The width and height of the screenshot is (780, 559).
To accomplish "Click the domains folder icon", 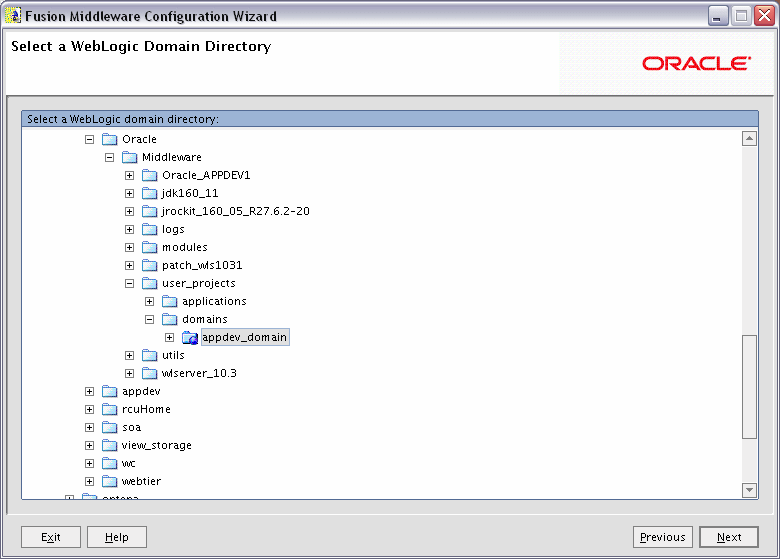I will 170,319.
